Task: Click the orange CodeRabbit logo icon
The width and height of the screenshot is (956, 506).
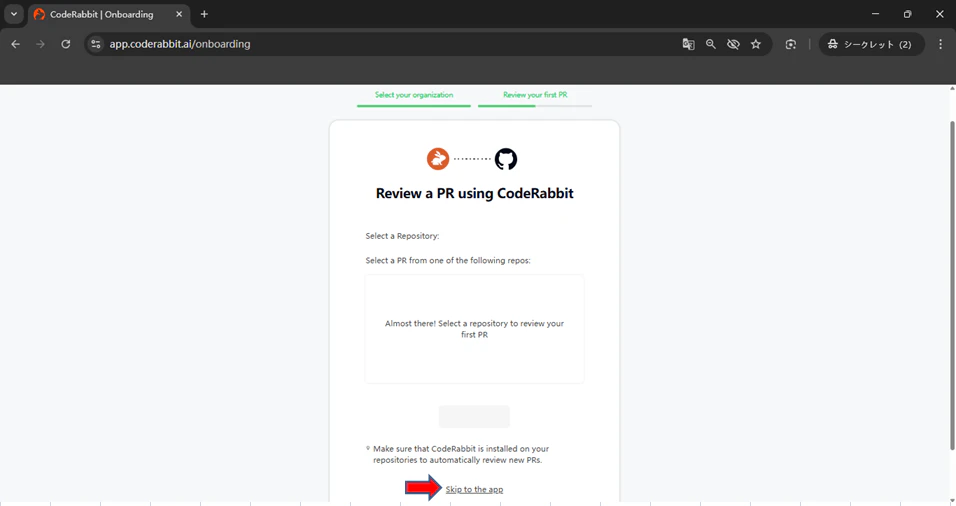Action: click(x=438, y=159)
